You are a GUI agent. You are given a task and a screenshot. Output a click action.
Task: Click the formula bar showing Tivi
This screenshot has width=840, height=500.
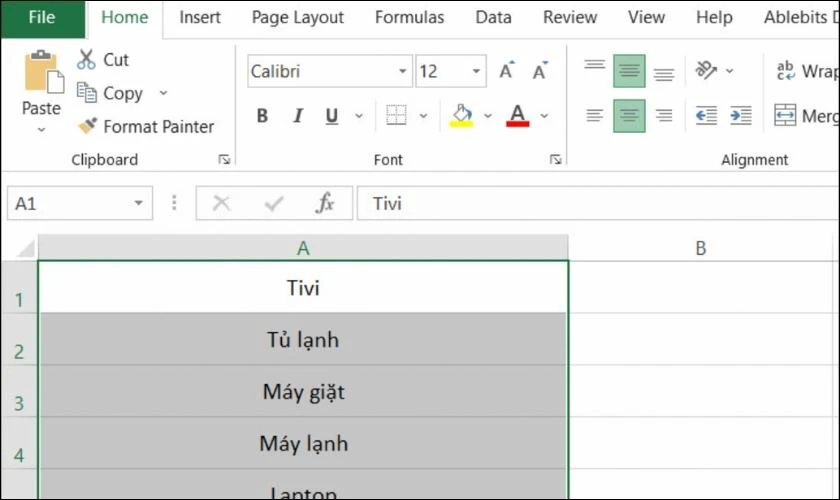[598, 203]
